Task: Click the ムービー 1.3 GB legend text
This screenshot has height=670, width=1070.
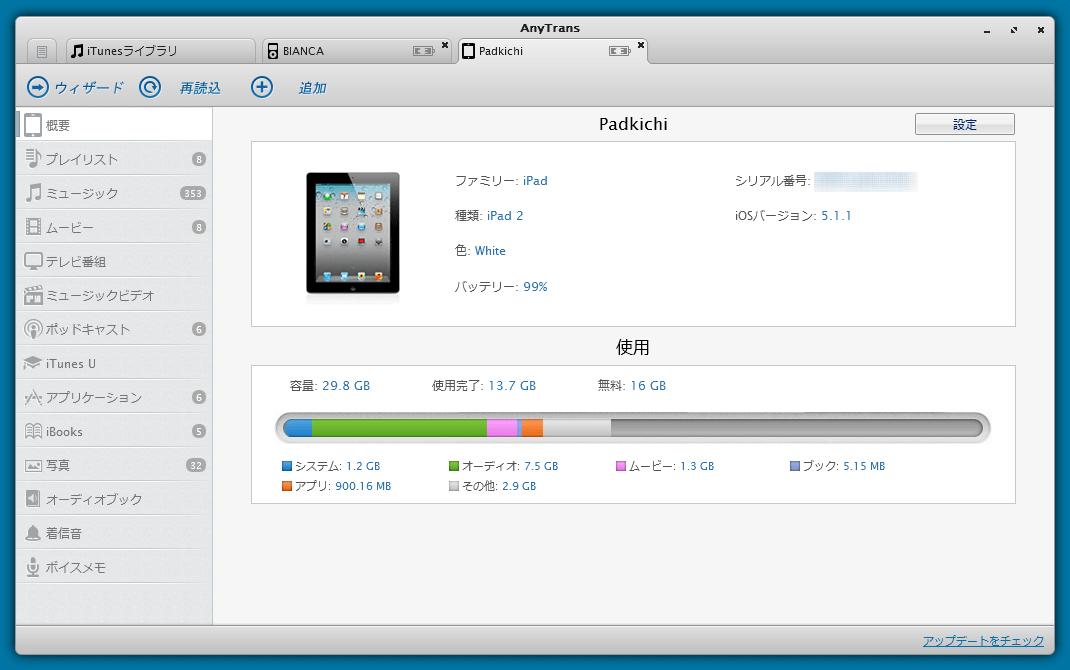Action: 671,466
